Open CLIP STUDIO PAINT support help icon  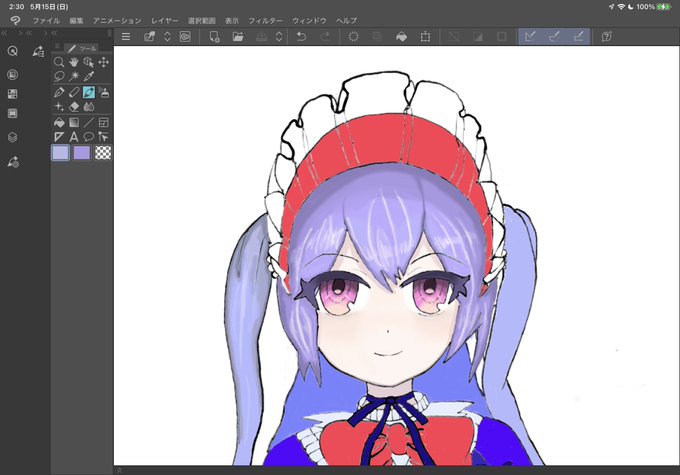(x=607, y=36)
